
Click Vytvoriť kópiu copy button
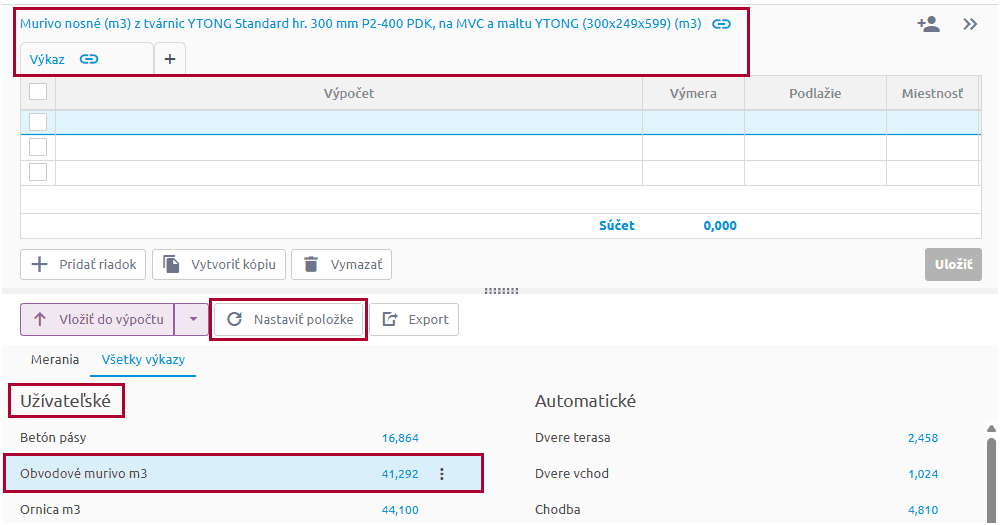pos(219,265)
